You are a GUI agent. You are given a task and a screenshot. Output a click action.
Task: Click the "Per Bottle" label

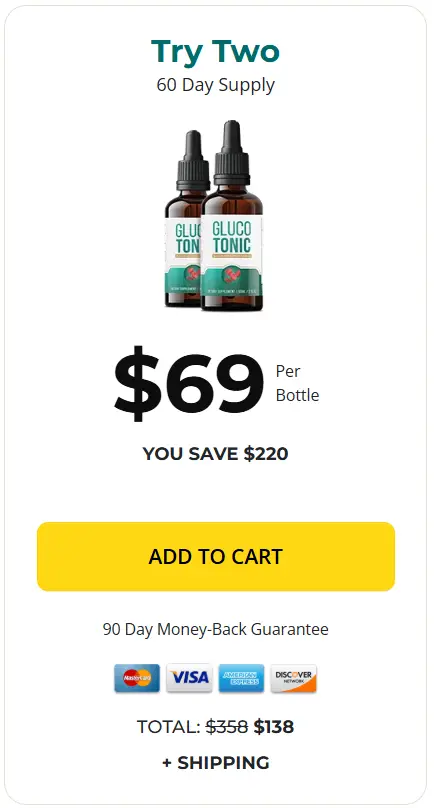(x=297, y=383)
